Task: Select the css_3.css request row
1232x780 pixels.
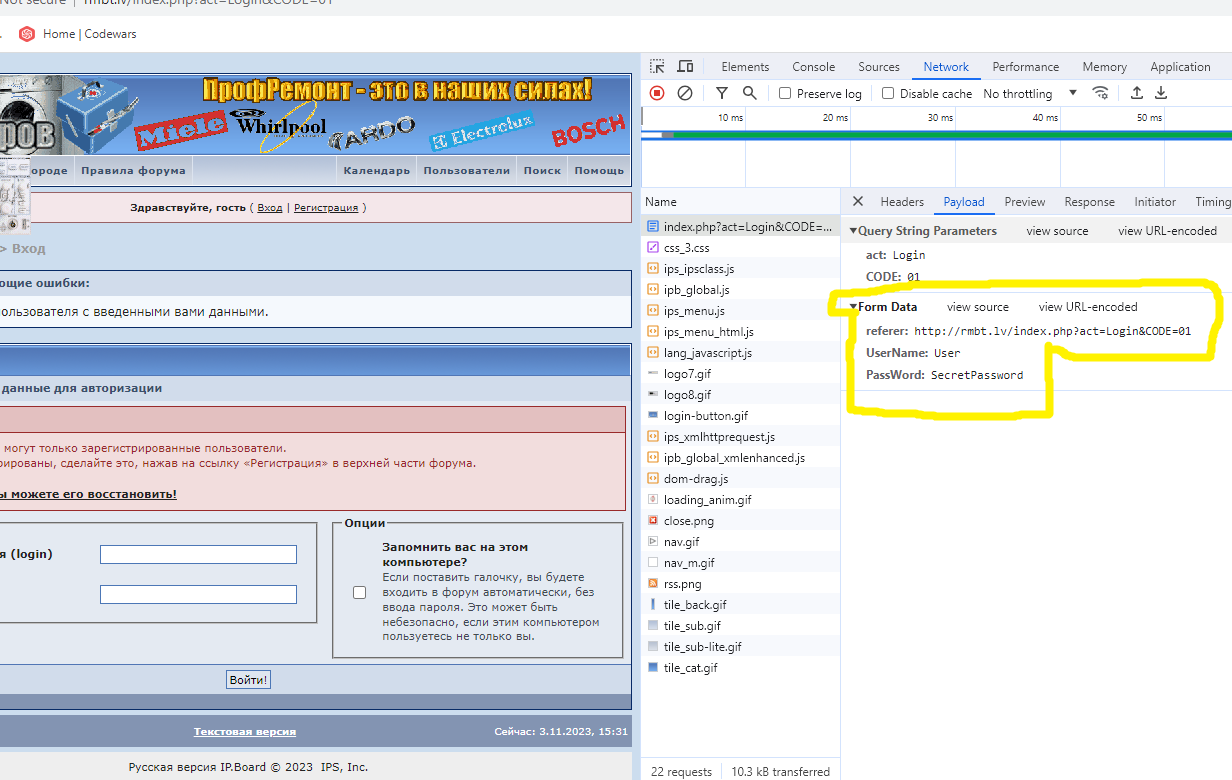Action: (740, 248)
